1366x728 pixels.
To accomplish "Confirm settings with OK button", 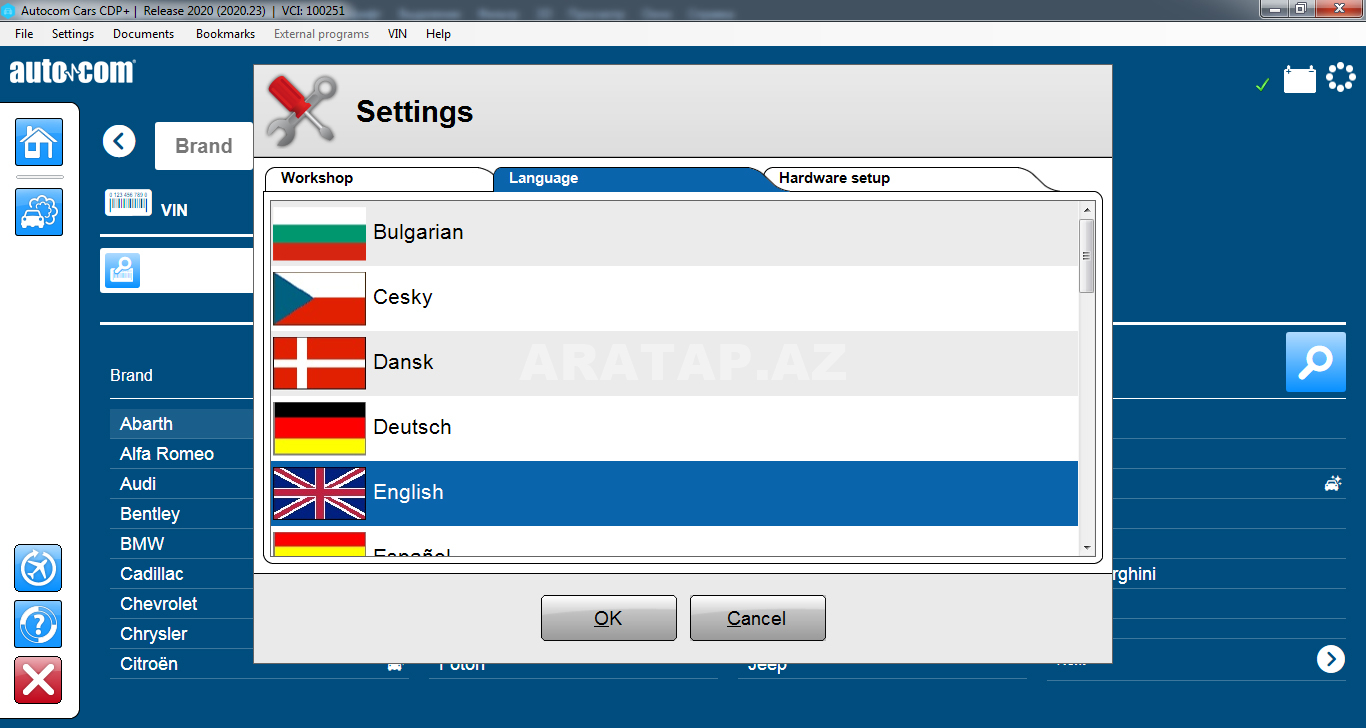I will click(x=608, y=618).
